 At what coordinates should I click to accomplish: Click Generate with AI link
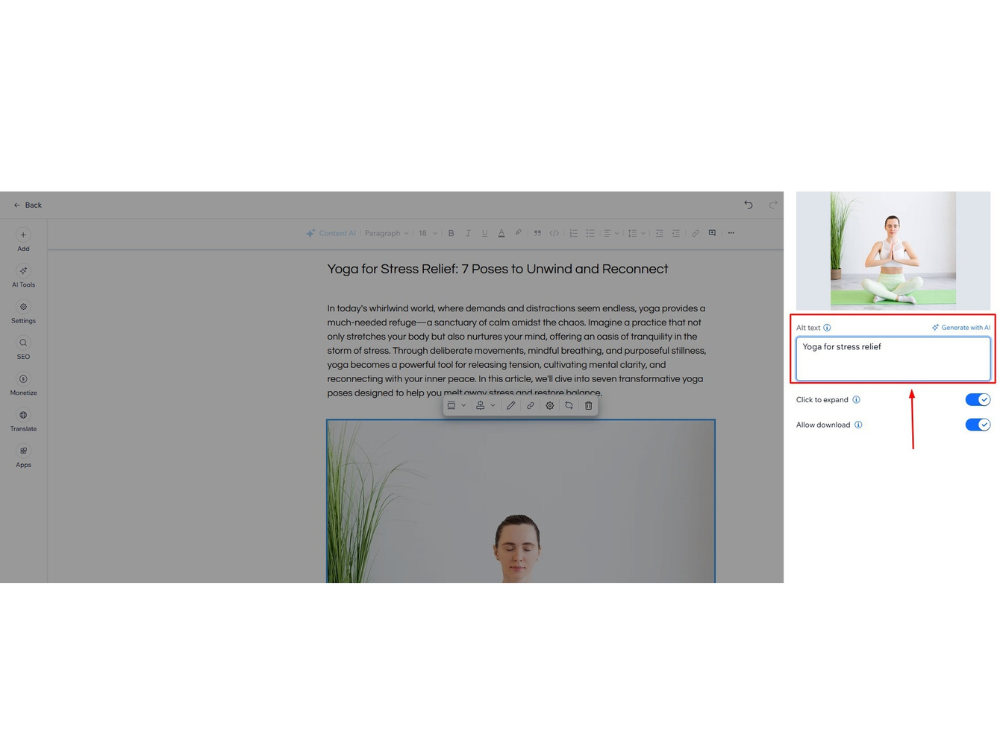[x=961, y=328]
